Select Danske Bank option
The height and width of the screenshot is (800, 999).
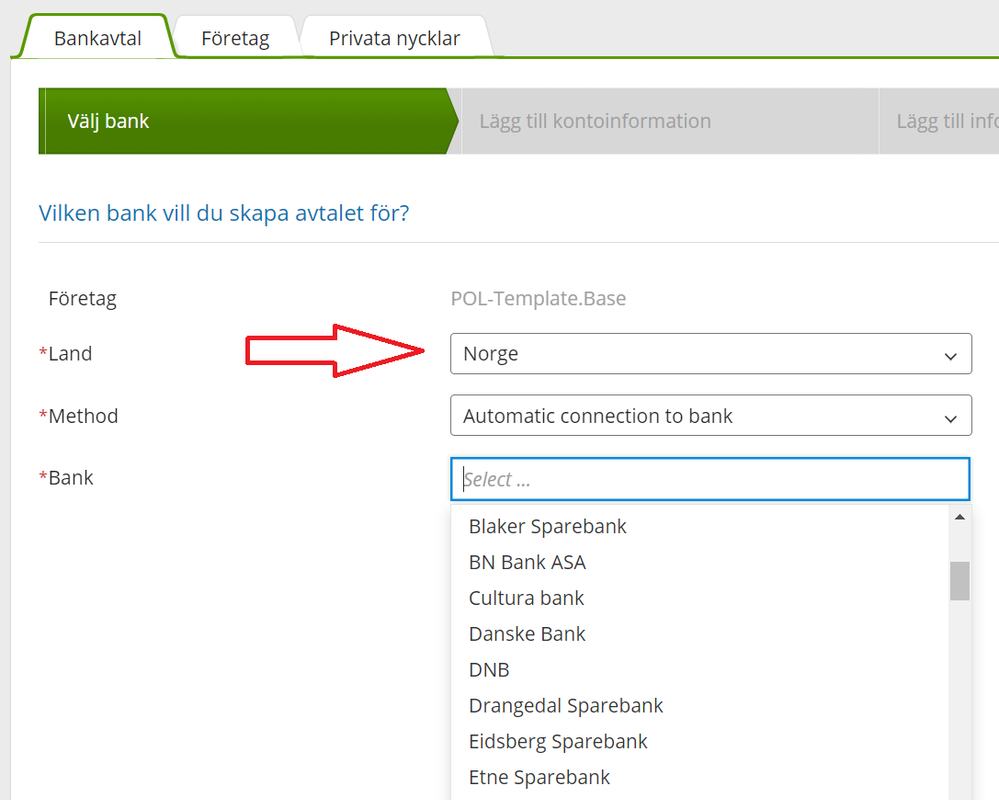click(527, 634)
